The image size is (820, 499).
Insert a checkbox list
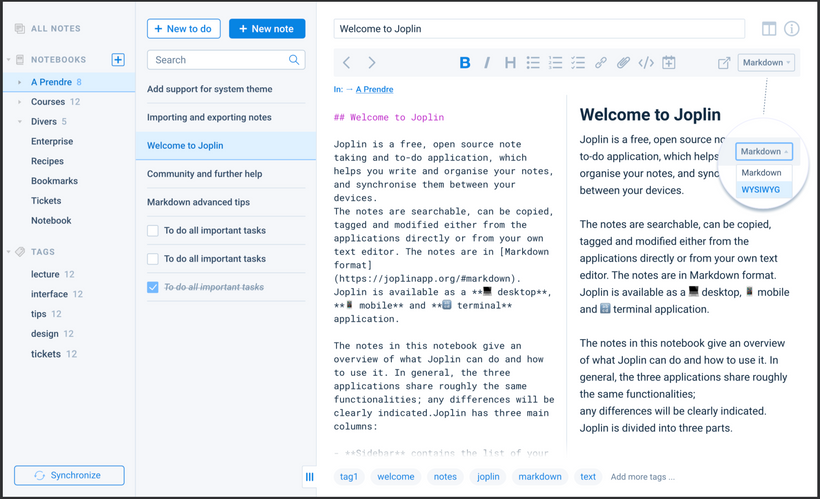[578, 63]
